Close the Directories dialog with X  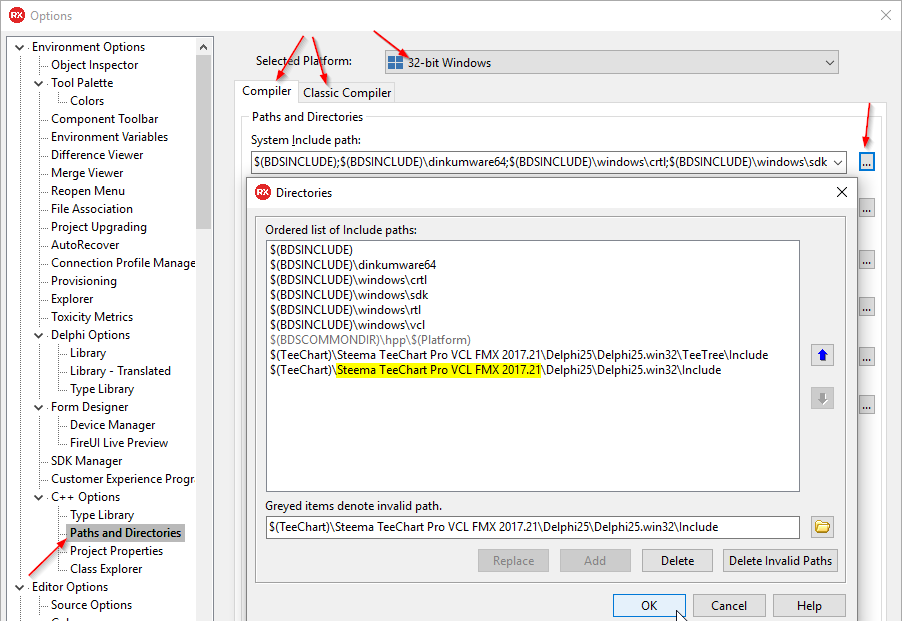coord(842,192)
